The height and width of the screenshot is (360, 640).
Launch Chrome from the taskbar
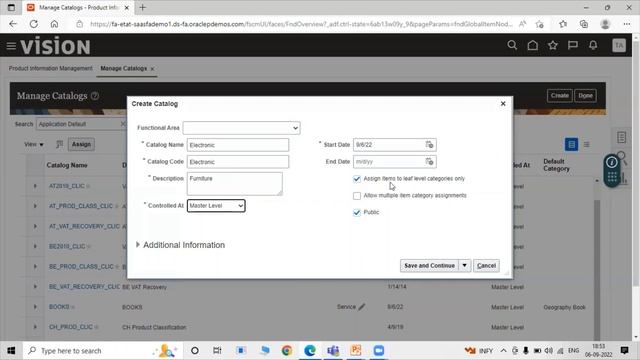point(287,351)
